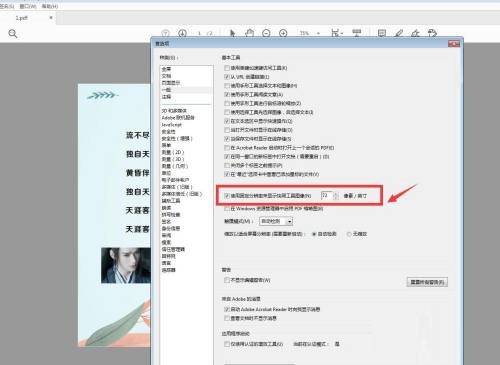Toggle show online storage when opening files (O)
500x365 pixels.
[227, 130]
